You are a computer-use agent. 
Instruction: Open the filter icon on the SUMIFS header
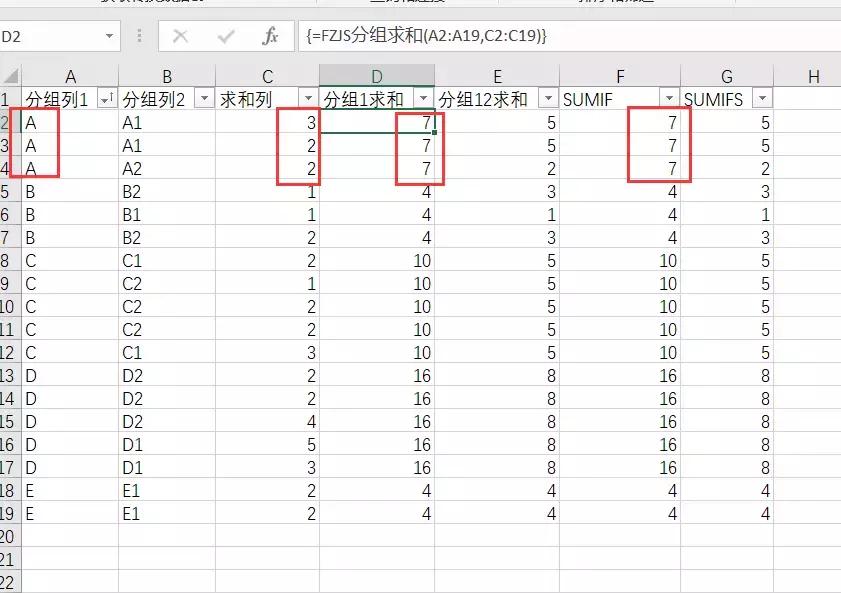click(x=763, y=98)
